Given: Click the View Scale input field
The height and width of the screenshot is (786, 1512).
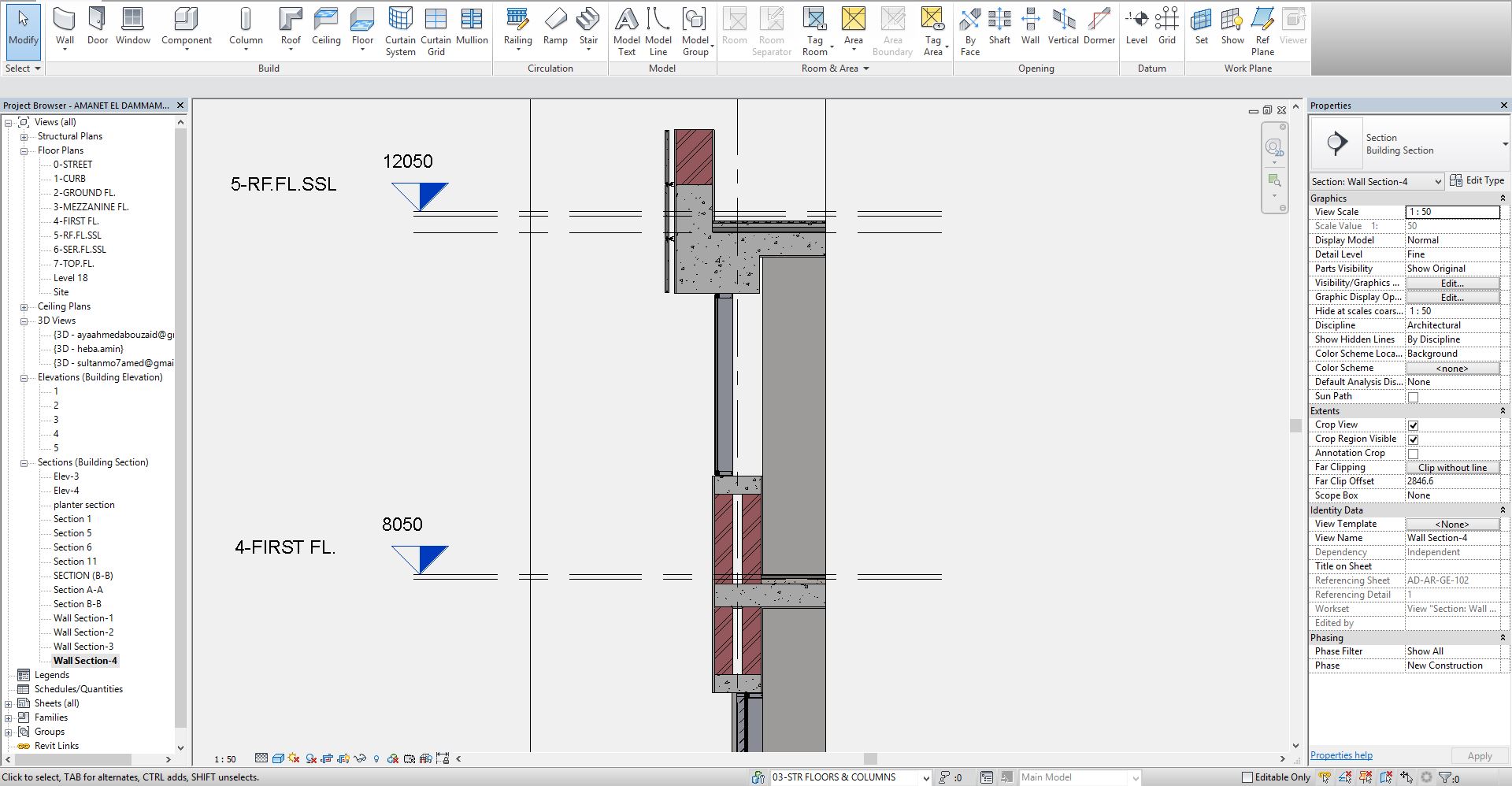Looking at the screenshot, I should coord(1452,212).
